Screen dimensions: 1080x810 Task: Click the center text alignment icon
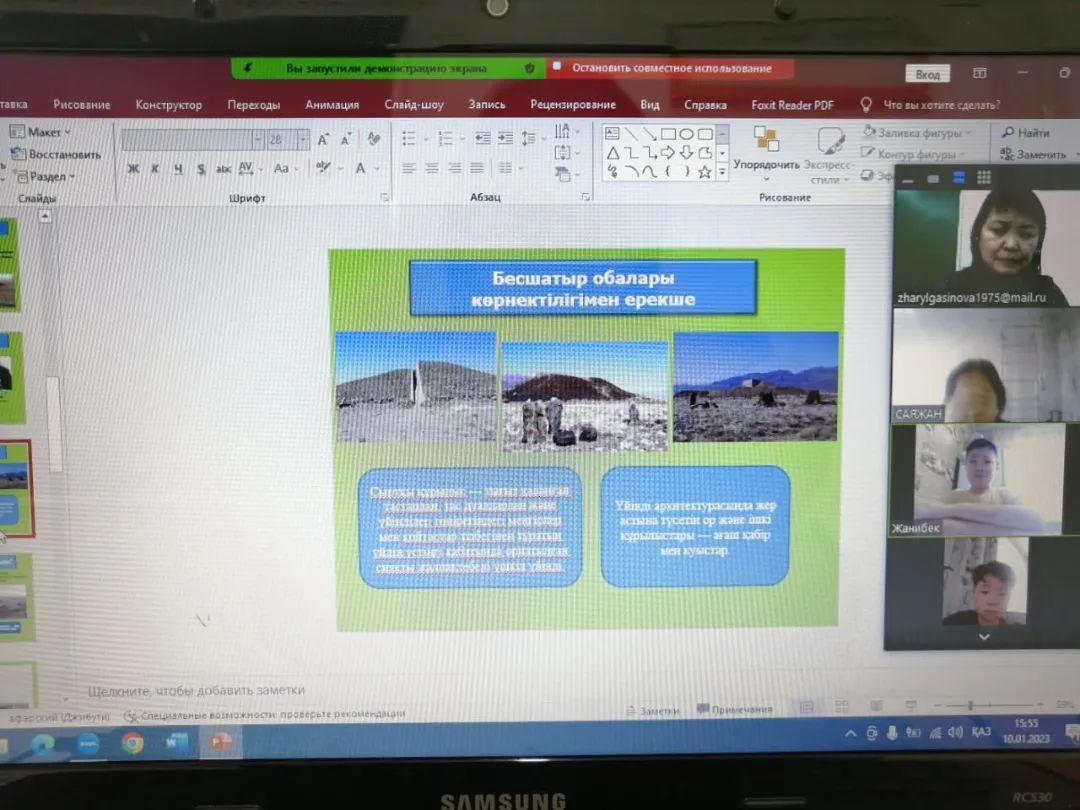(x=432, y=167)
